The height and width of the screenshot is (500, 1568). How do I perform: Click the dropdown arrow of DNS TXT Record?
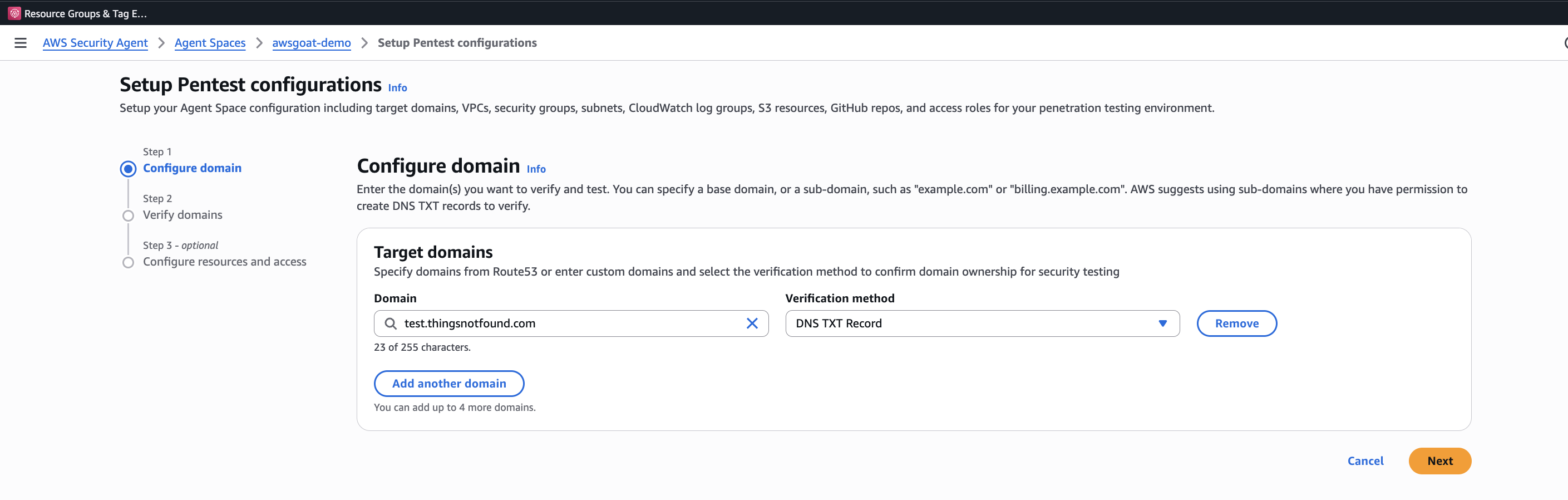1162,323
